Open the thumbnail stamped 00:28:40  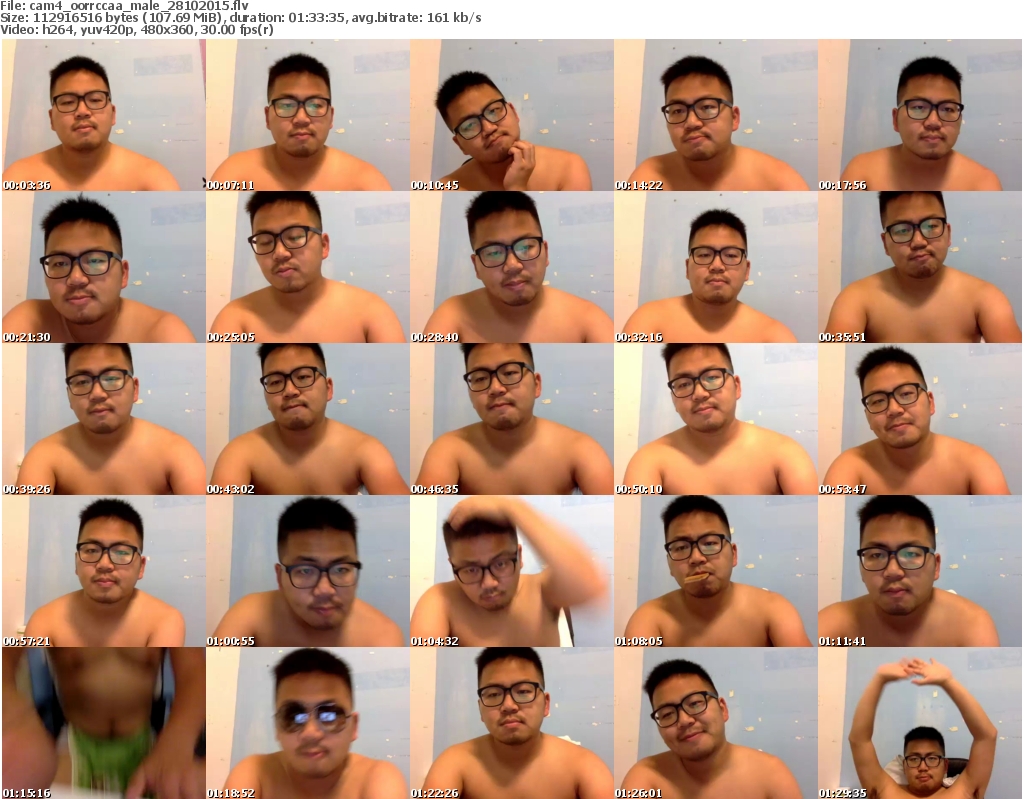[x=512, y=267]
